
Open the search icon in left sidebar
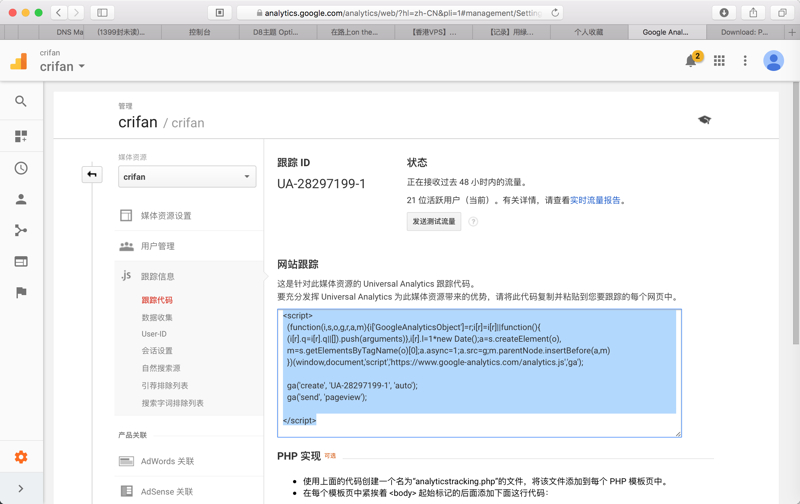(x=21, y=101)
